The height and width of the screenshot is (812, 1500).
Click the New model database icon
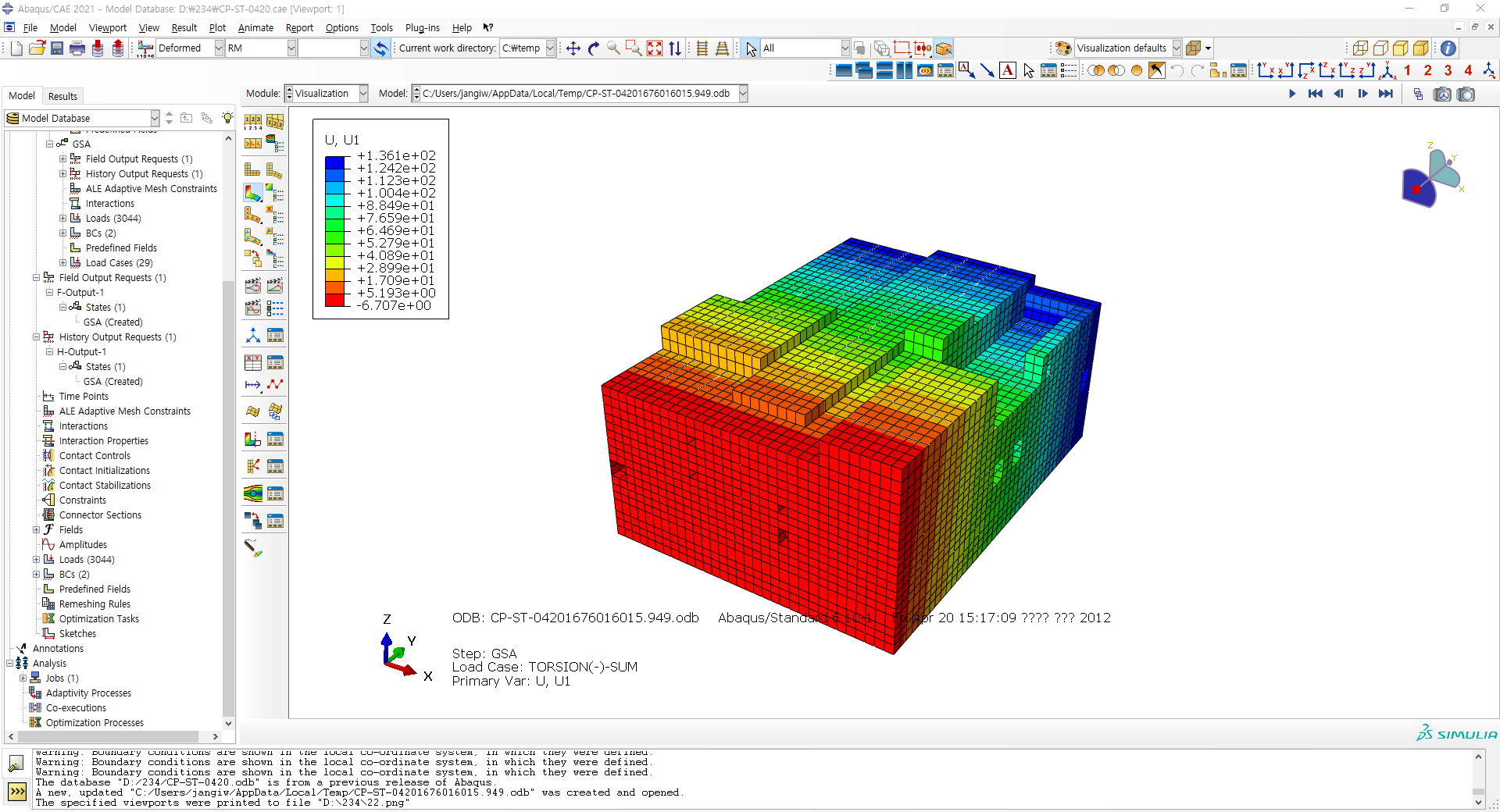pos(16,48)
